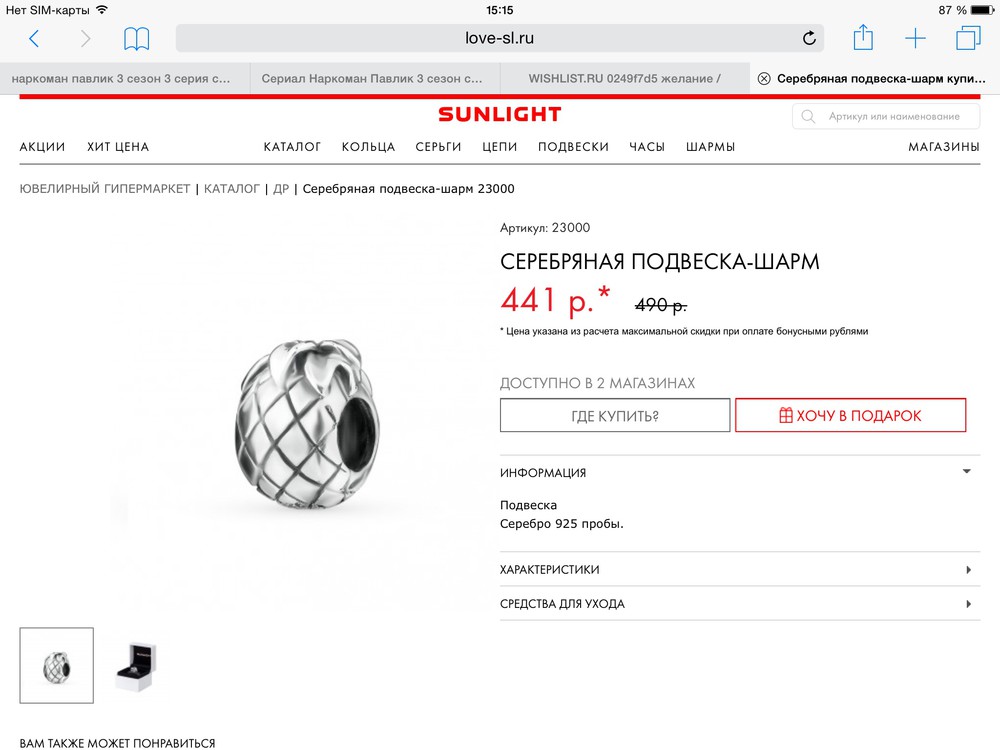Open the ШАРМЫ menu item
1000x750 pixels.
click(x=710, y=147)
